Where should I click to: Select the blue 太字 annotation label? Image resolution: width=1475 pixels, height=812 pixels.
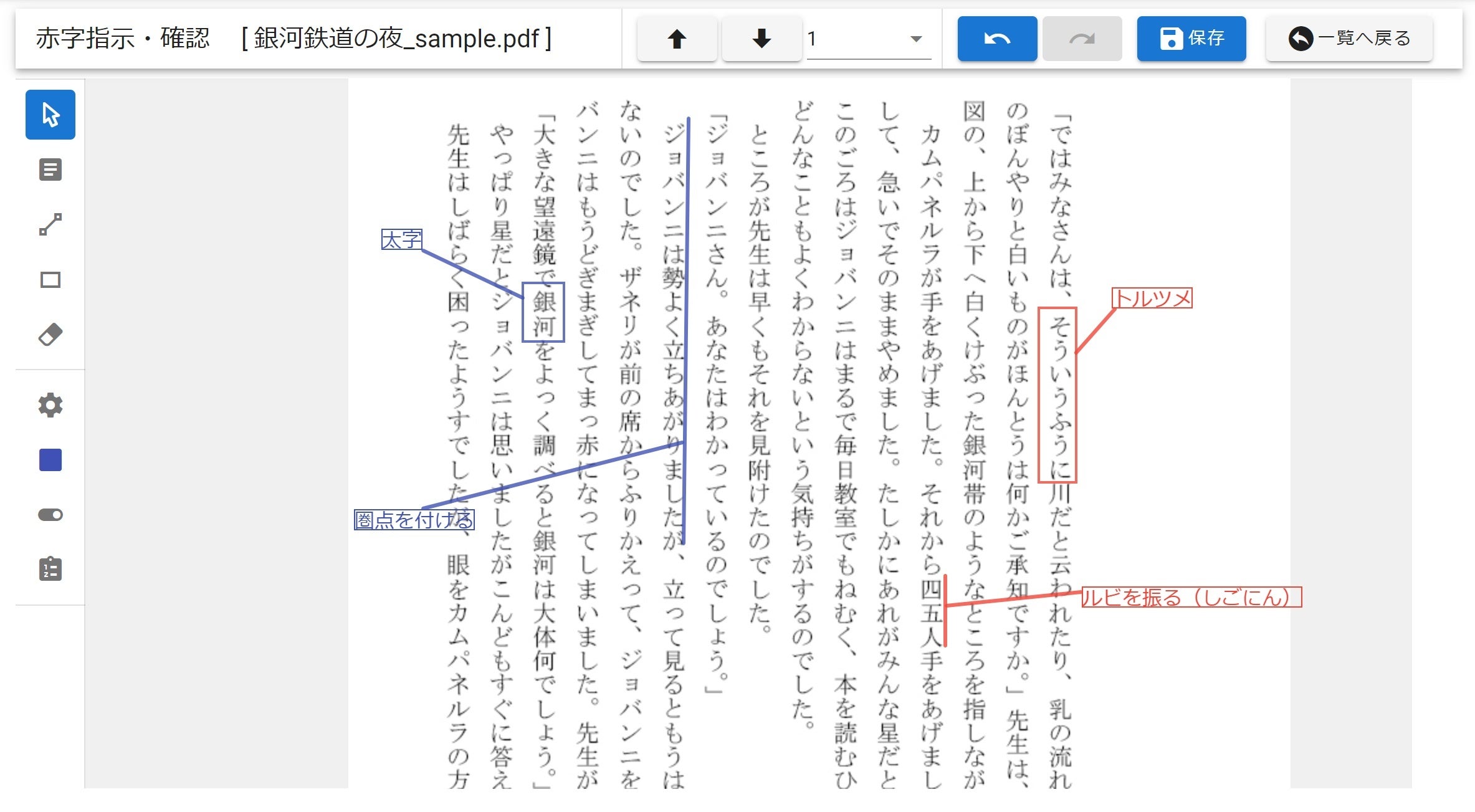pos(401,239)
